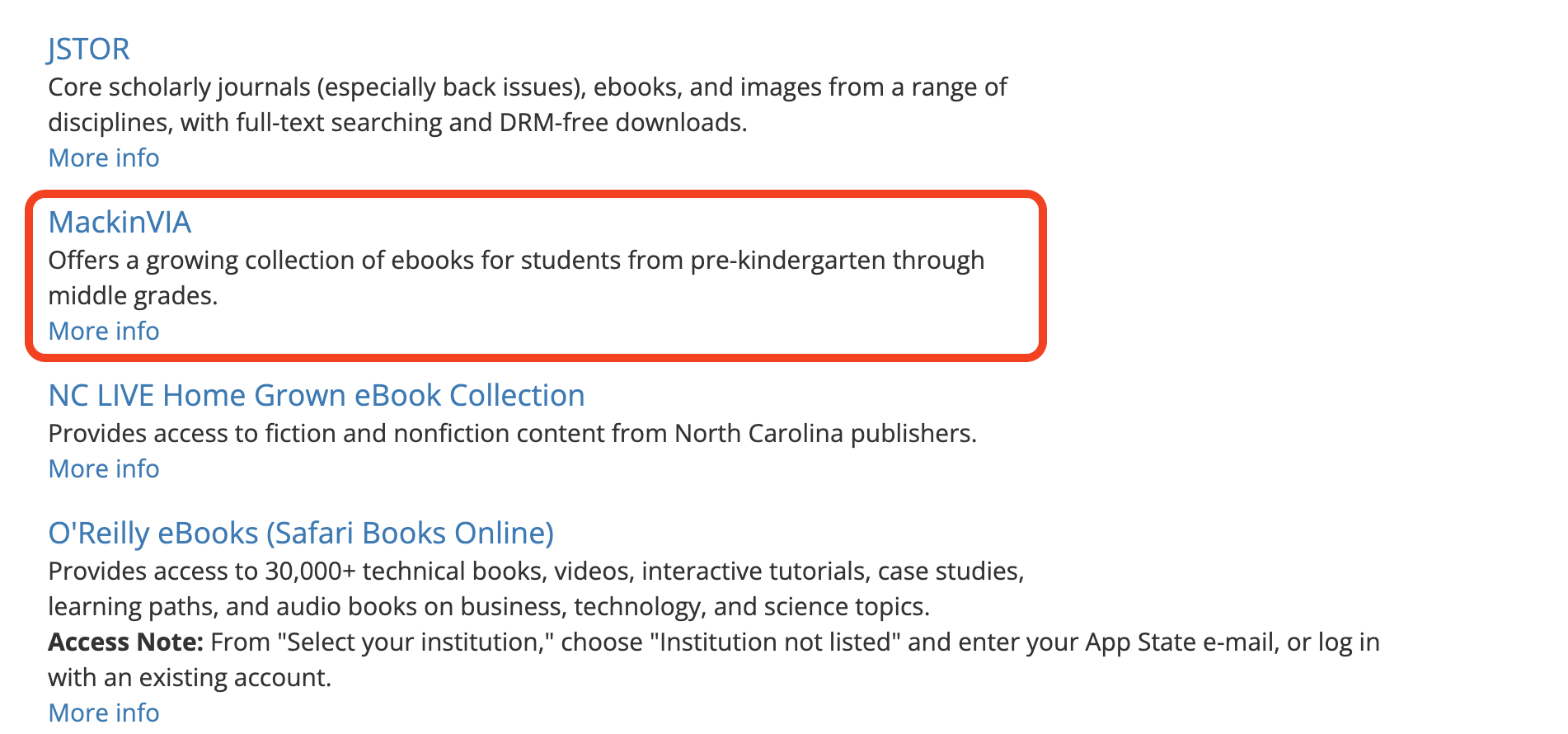Click the "North Carolina publishers" phrase

(824, 434)
